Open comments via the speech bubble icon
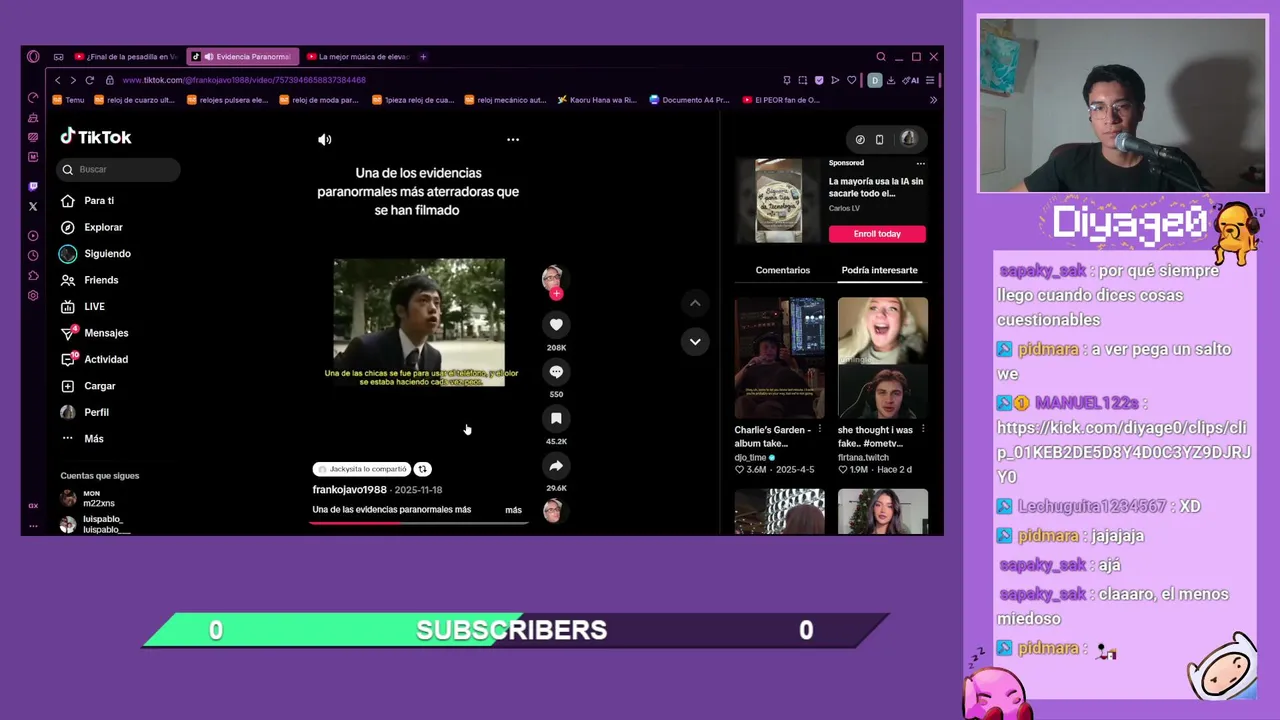The width and height of the screenshot is (1280, 720). (556, 372)
